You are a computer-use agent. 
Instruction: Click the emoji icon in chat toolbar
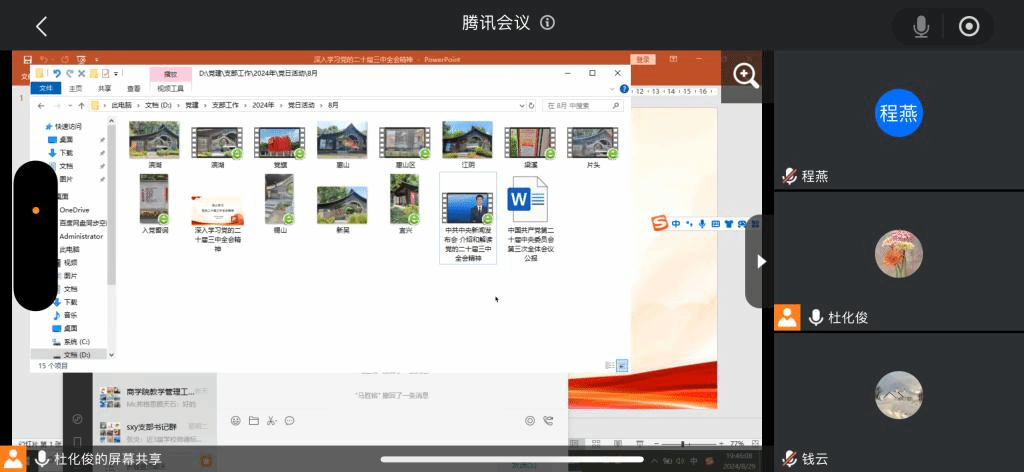click(x=236, y=421)
